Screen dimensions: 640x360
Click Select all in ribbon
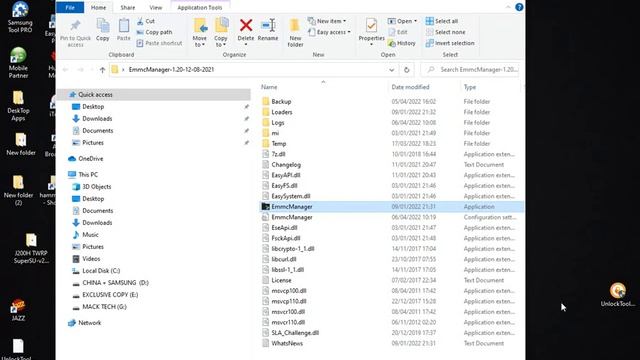click(442, 21)
